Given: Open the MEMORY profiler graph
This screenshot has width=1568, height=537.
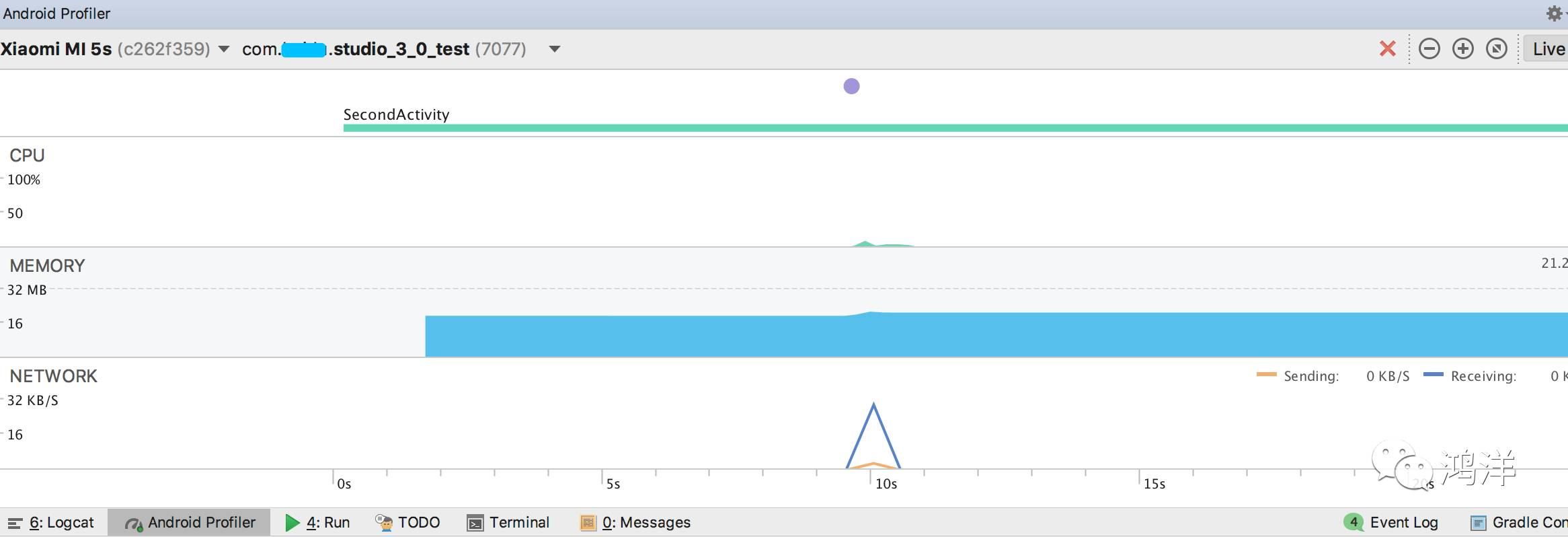Looking at the screenshot, I should tap(784, 303).
